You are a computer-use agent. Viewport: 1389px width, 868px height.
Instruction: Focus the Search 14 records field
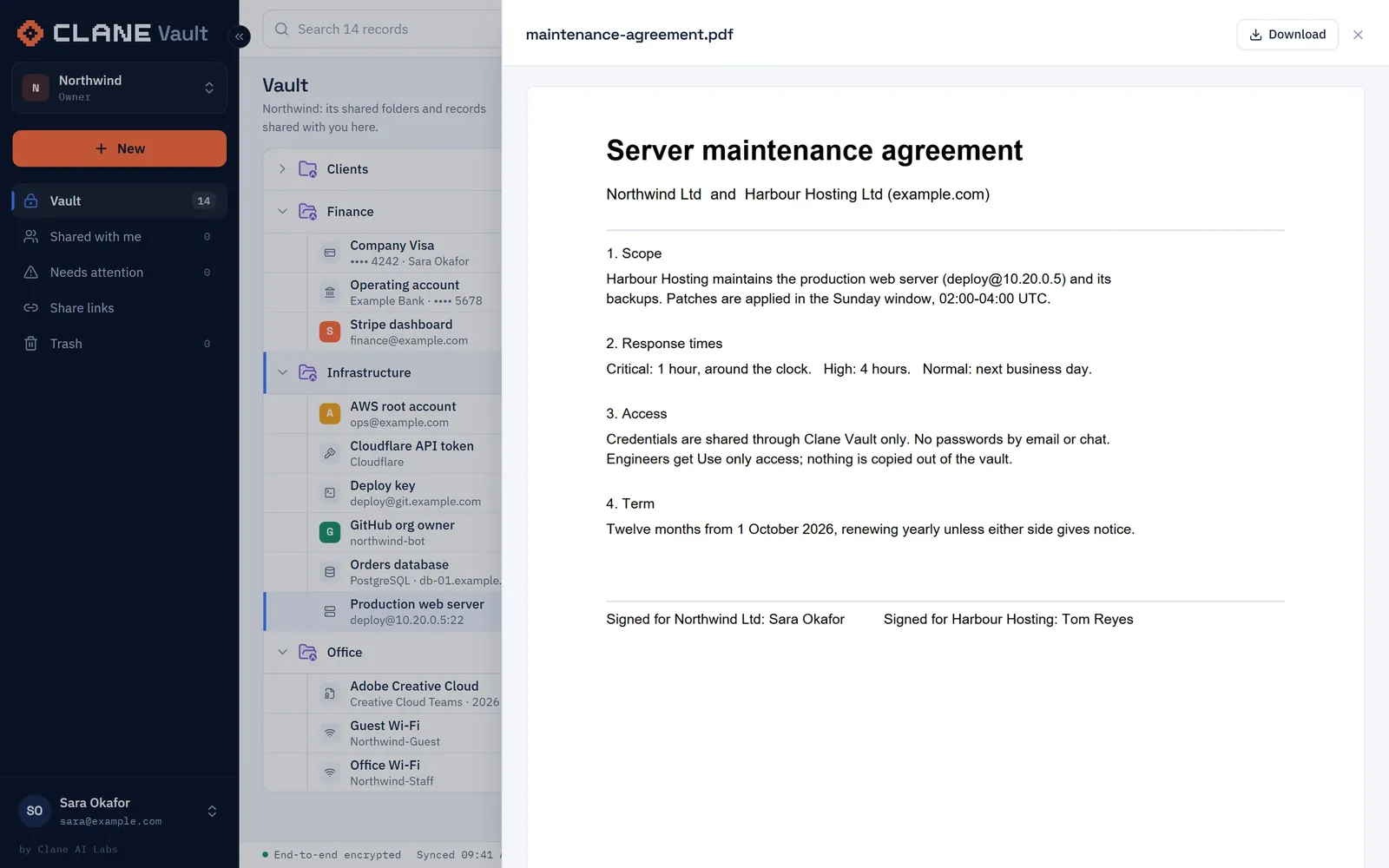[382, 29]
